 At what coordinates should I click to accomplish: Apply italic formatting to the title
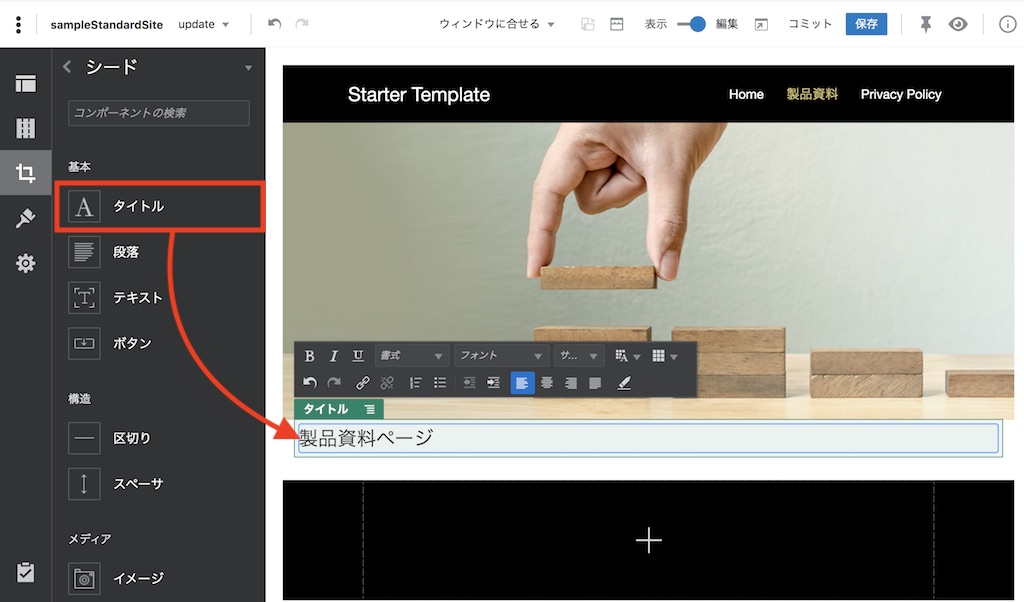click(334, 356)
